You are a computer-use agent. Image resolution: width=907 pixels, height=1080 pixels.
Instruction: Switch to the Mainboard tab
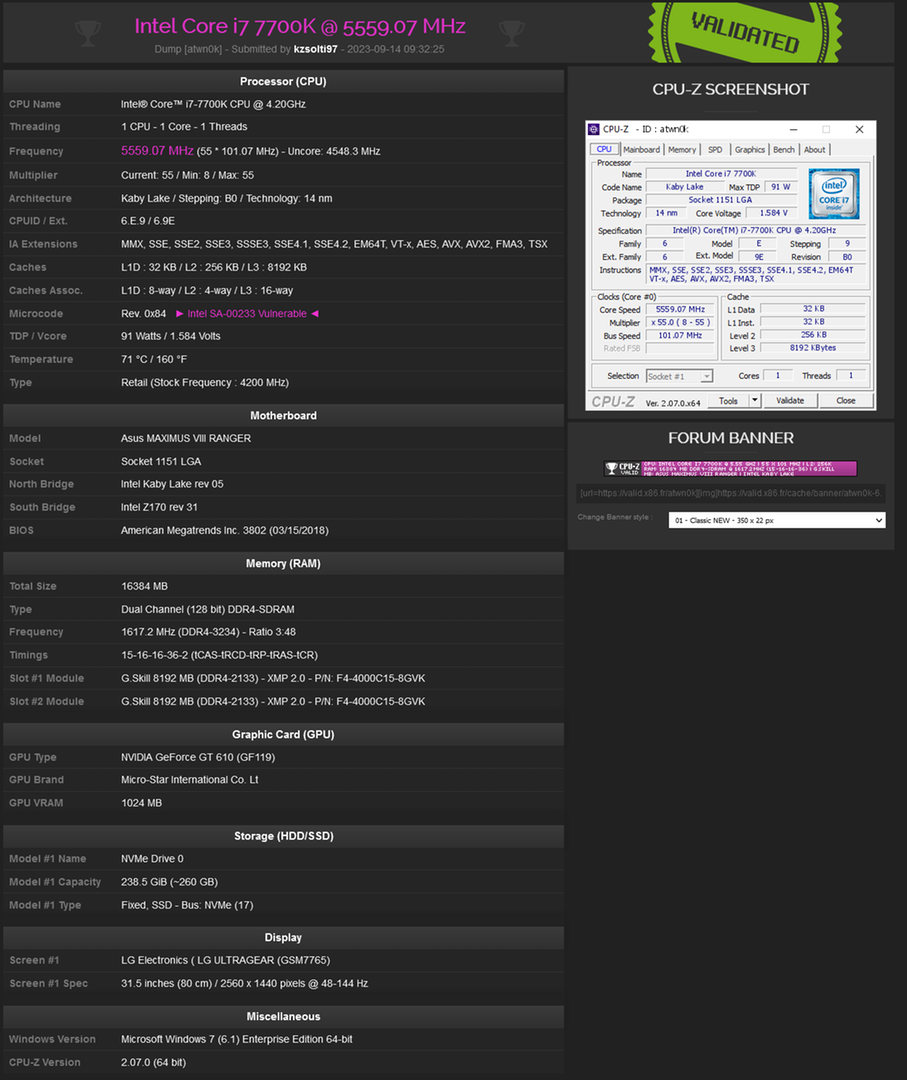(641, 149)
